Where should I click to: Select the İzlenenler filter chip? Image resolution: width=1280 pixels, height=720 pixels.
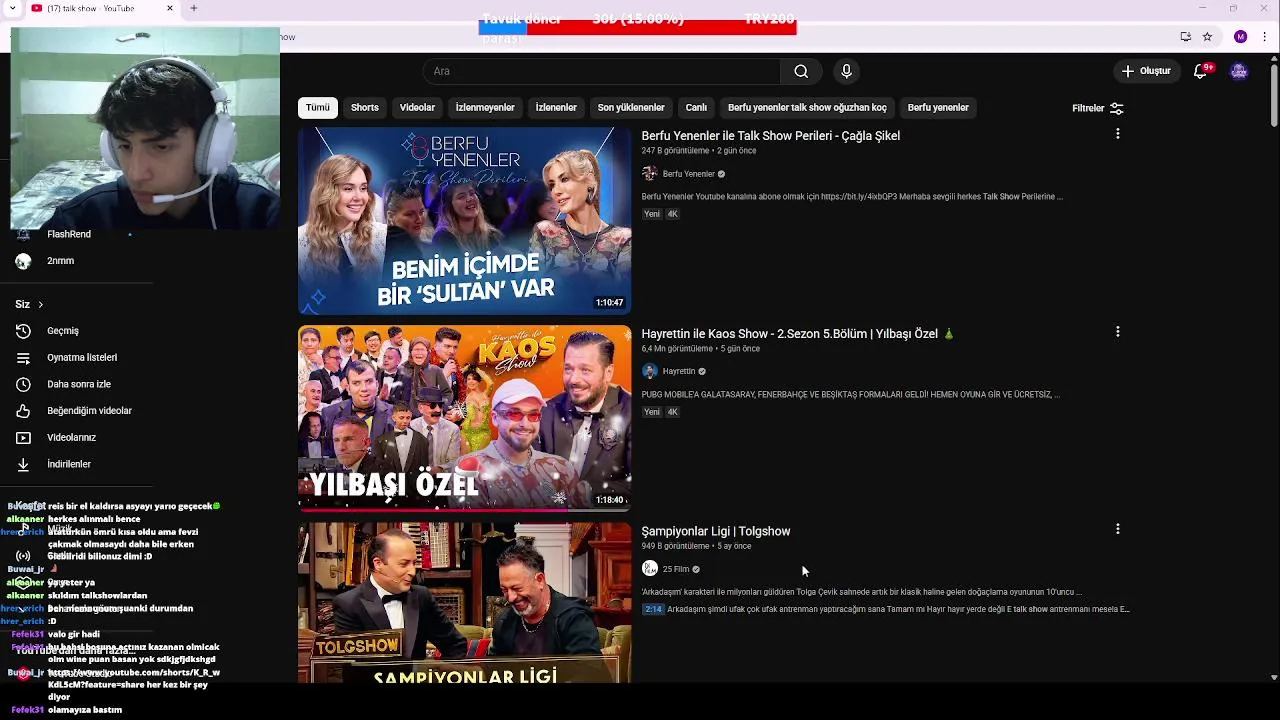pyautogui.click(x=556, y=108)
